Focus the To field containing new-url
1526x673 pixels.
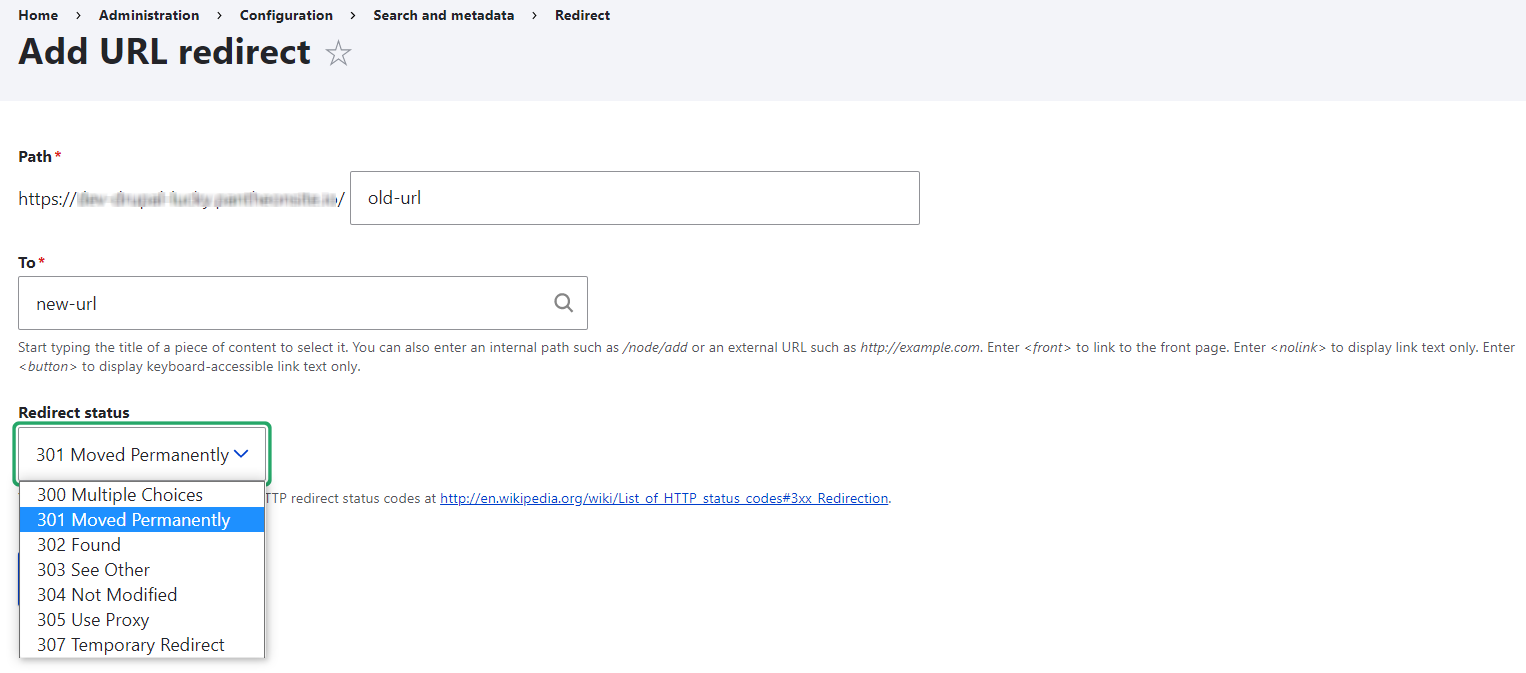click(285, 303)
